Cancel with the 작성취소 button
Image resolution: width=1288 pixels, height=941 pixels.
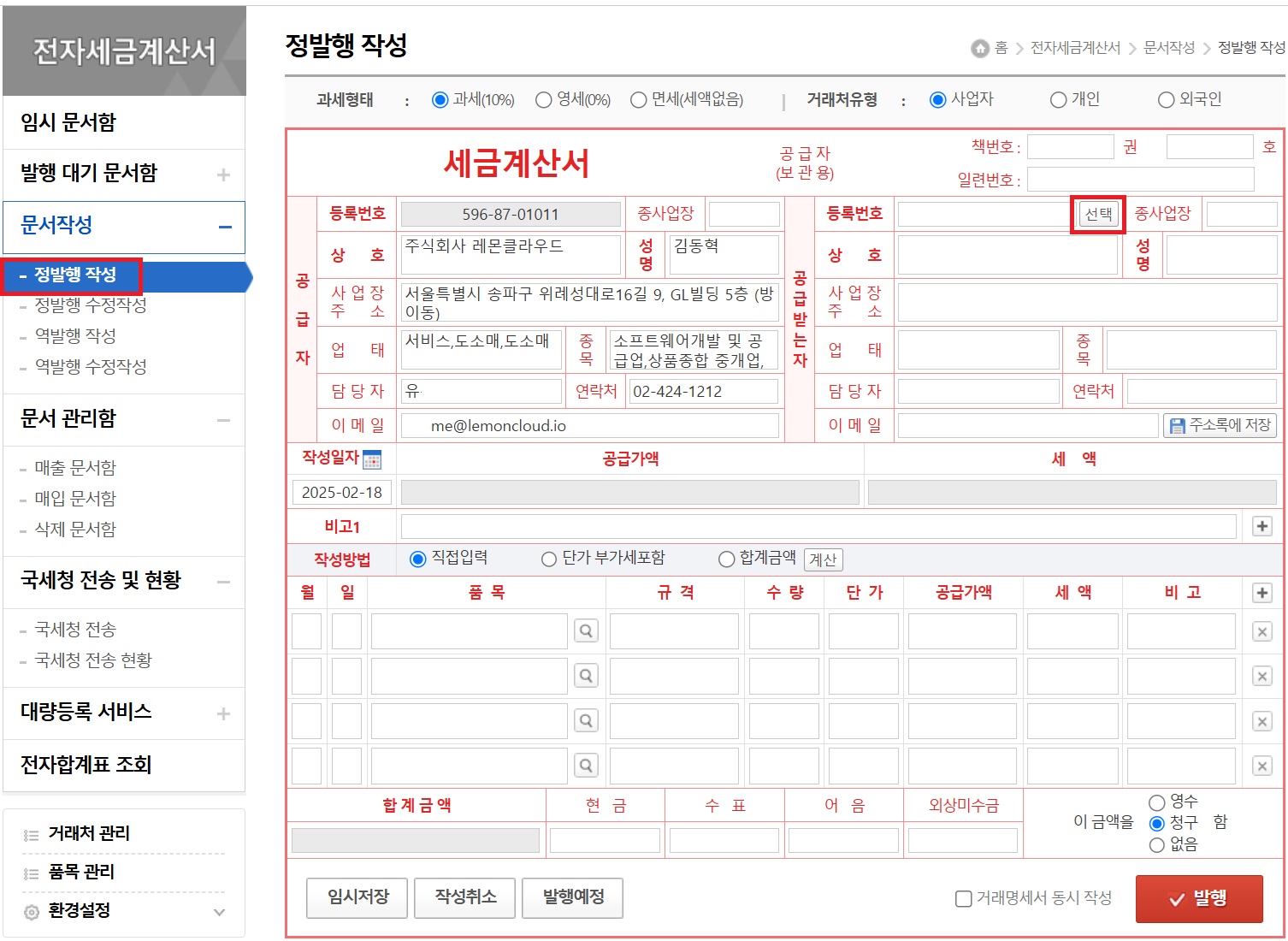point(465,897)
